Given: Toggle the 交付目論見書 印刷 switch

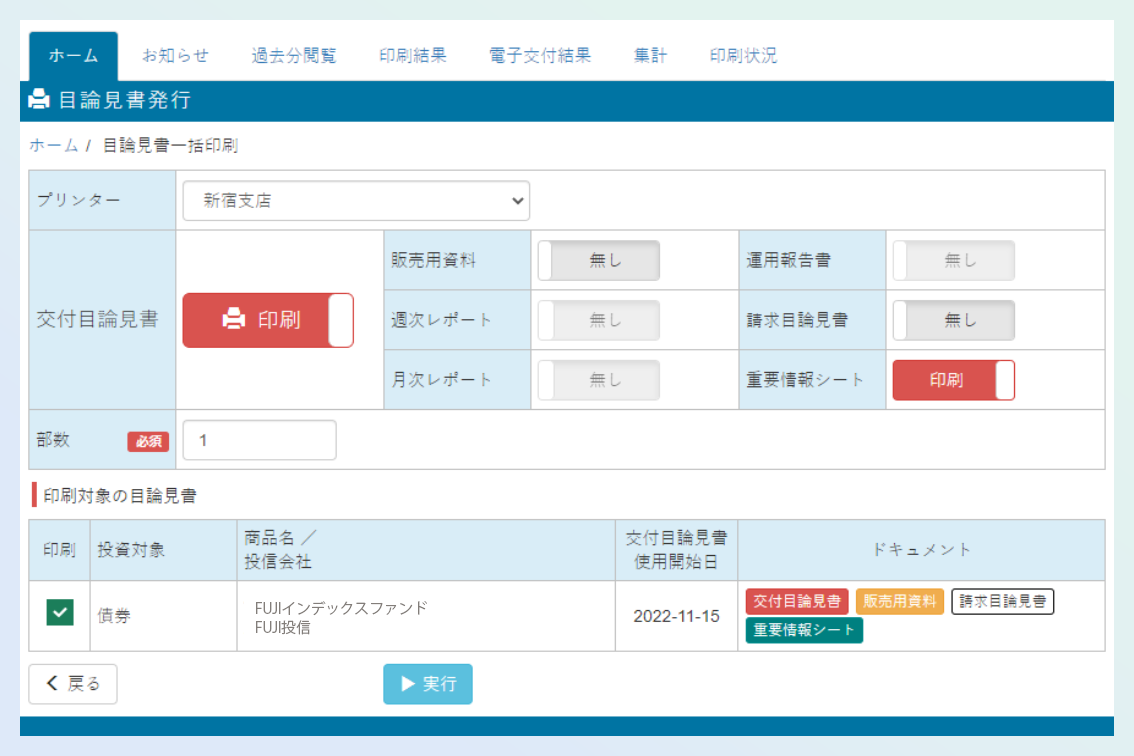Looking at the screenshot, I should [x=268, y=320].
